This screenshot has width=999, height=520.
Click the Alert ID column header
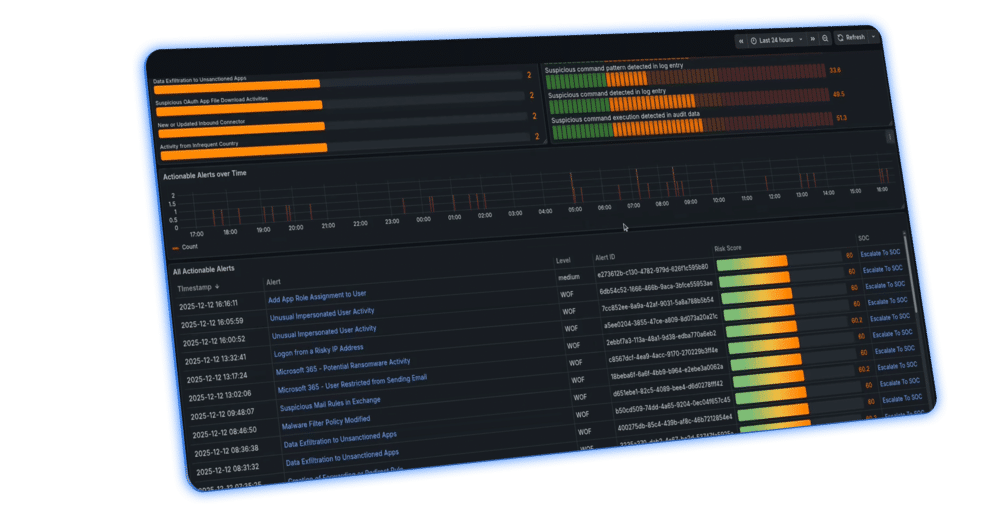click(606, 257)
